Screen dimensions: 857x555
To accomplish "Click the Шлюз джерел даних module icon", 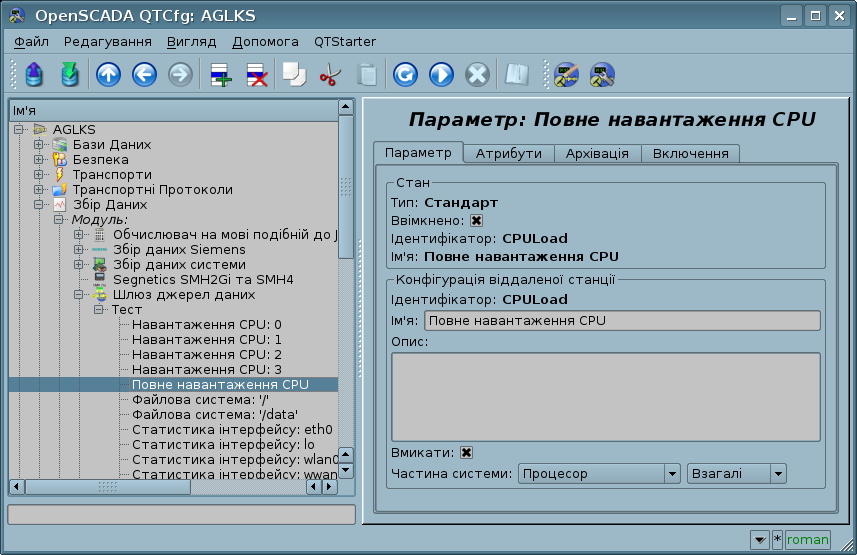I will pos(99,295).
